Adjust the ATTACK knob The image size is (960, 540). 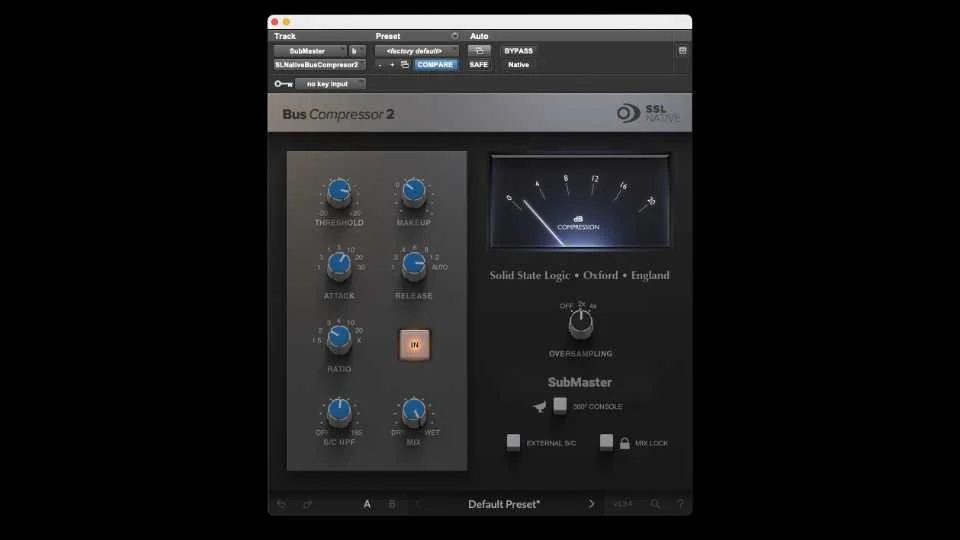click(x=339, y=265)
